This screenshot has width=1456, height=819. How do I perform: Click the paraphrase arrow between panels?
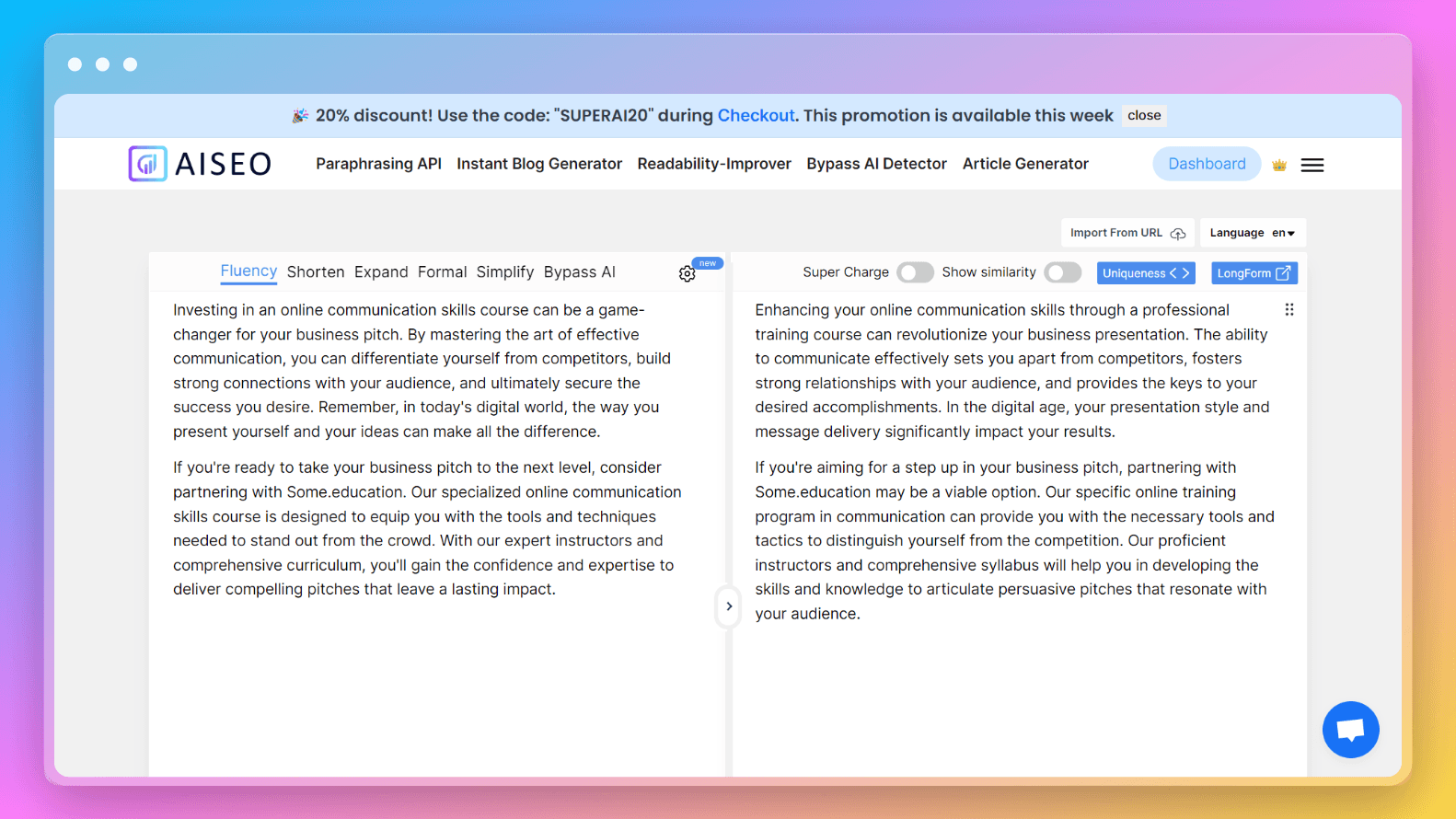728,606
